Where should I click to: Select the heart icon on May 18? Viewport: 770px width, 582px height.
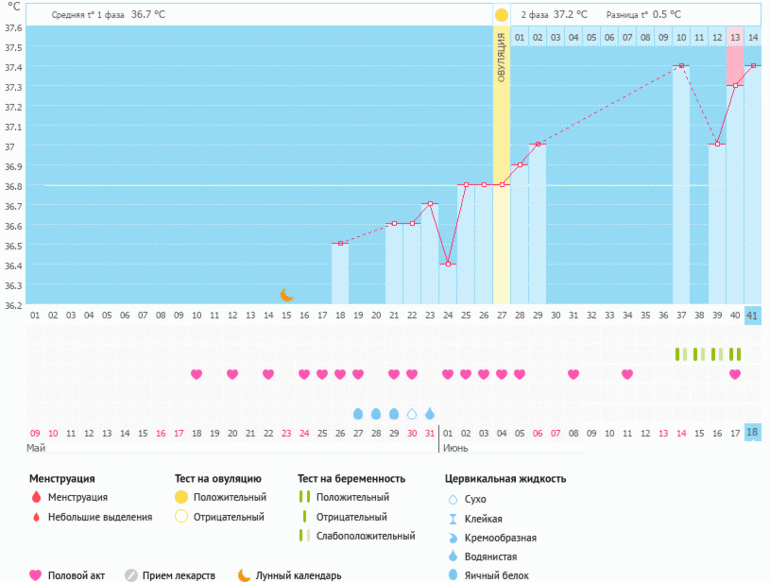pos(197,374)
